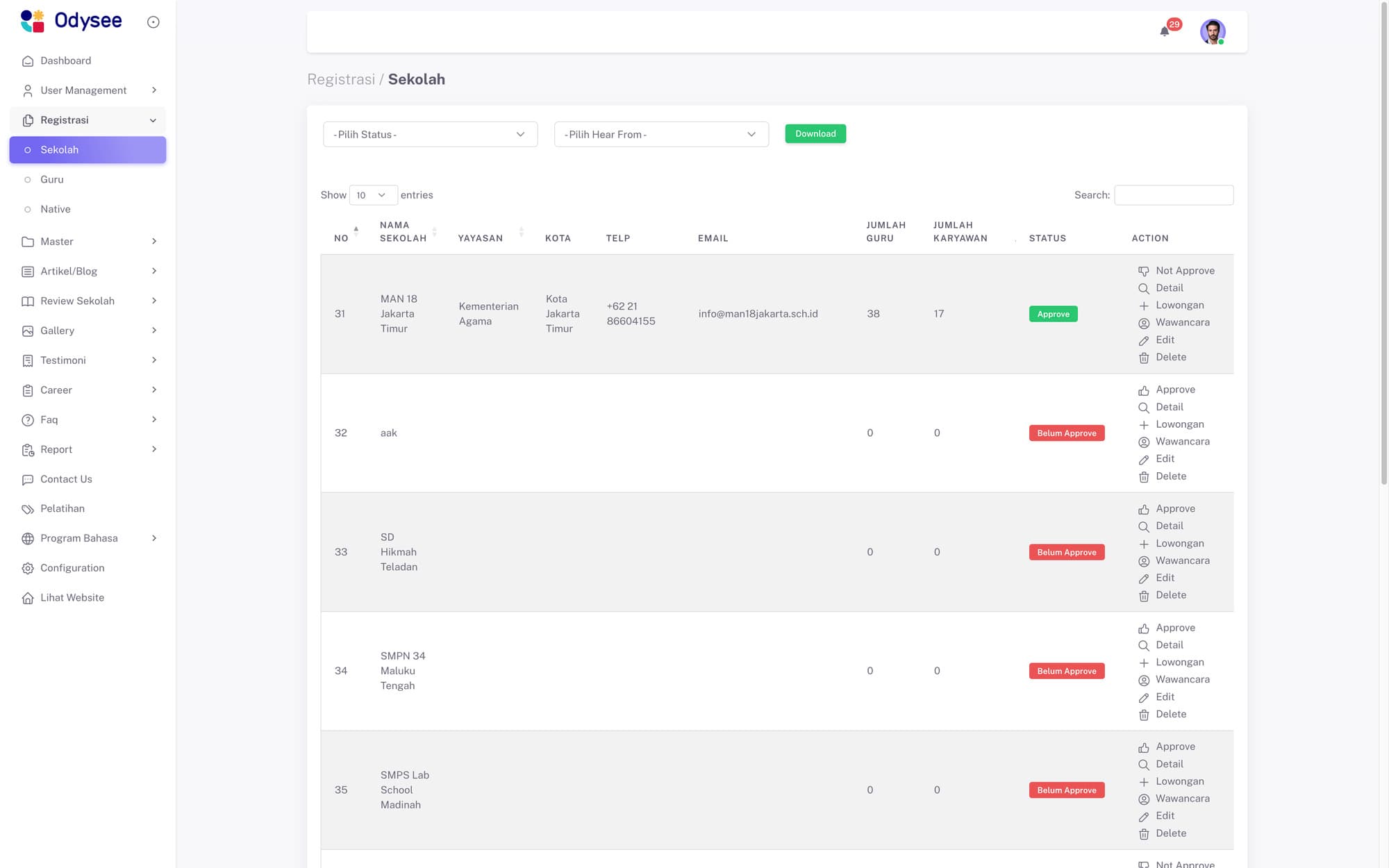Click the Wawancara person icon for MAN 18 row
The image size is (1389, 868).
point(1144,323)
